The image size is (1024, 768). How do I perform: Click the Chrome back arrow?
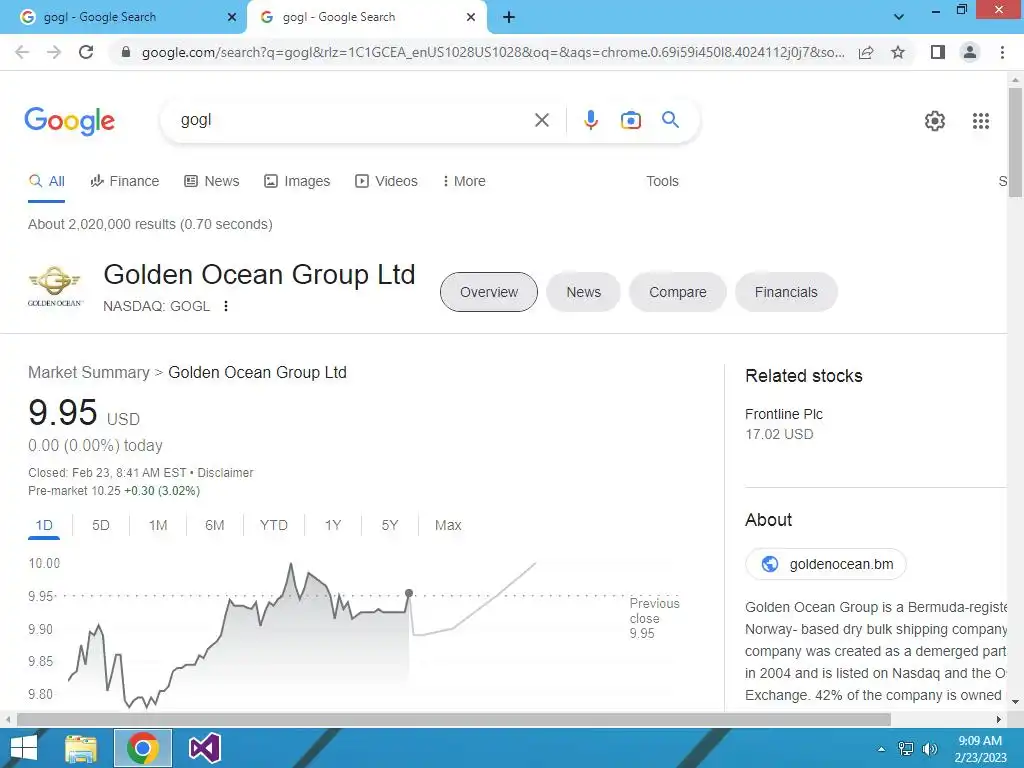[22, 52]
